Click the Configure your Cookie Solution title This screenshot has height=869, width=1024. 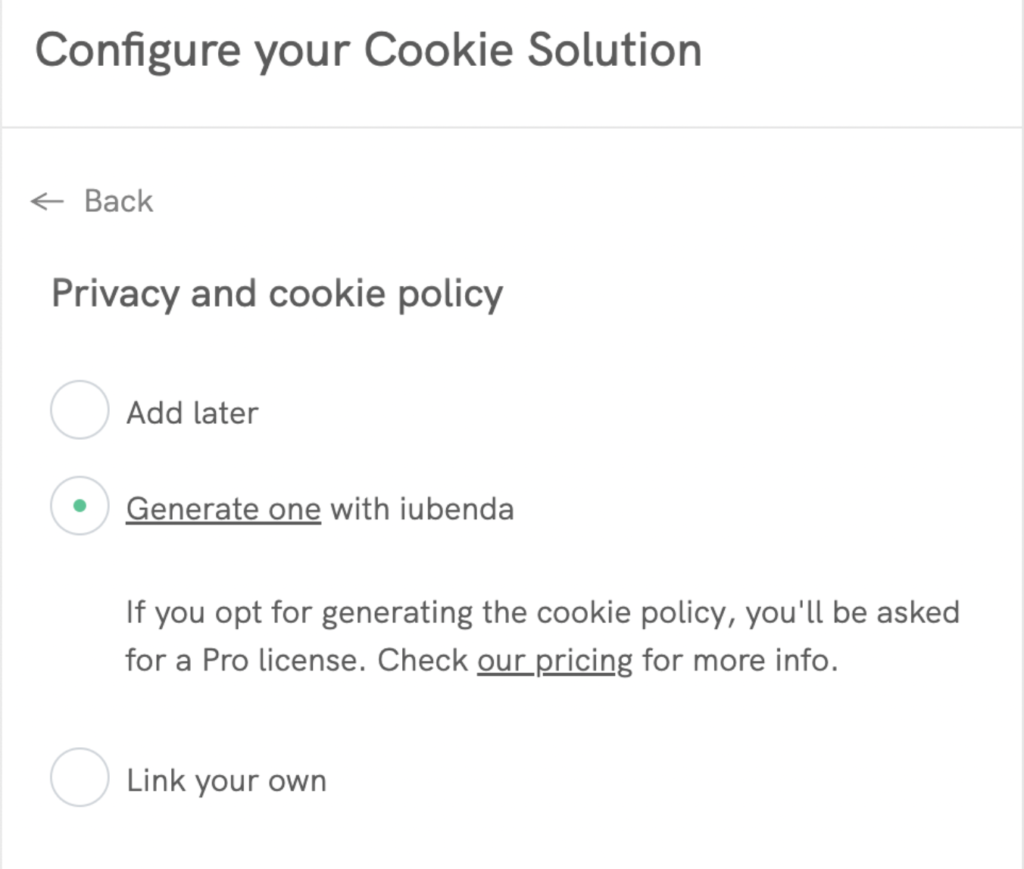pos(368,50)
